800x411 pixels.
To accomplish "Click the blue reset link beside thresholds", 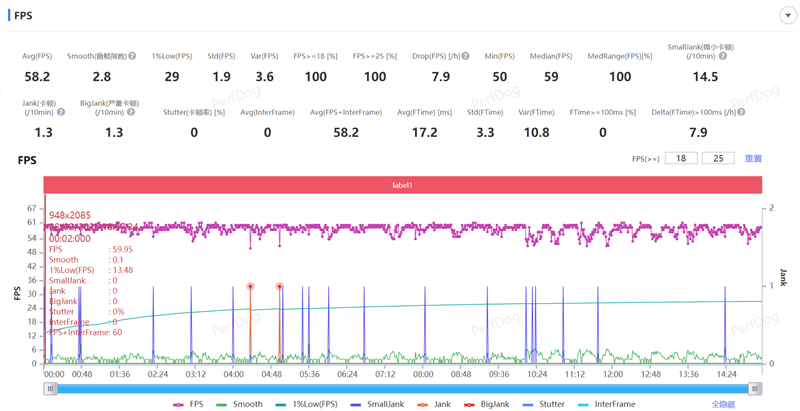I will 753,159.
